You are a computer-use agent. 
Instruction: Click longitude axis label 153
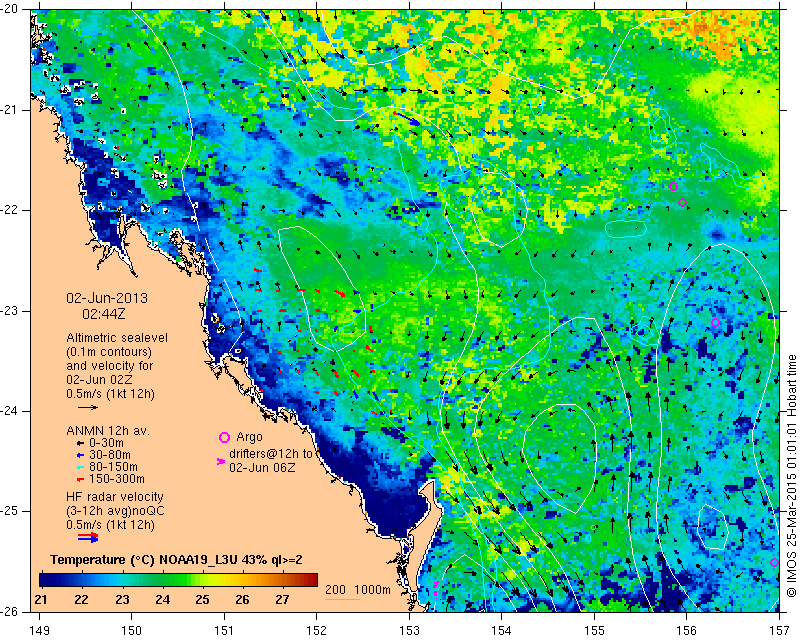(409, 630)
